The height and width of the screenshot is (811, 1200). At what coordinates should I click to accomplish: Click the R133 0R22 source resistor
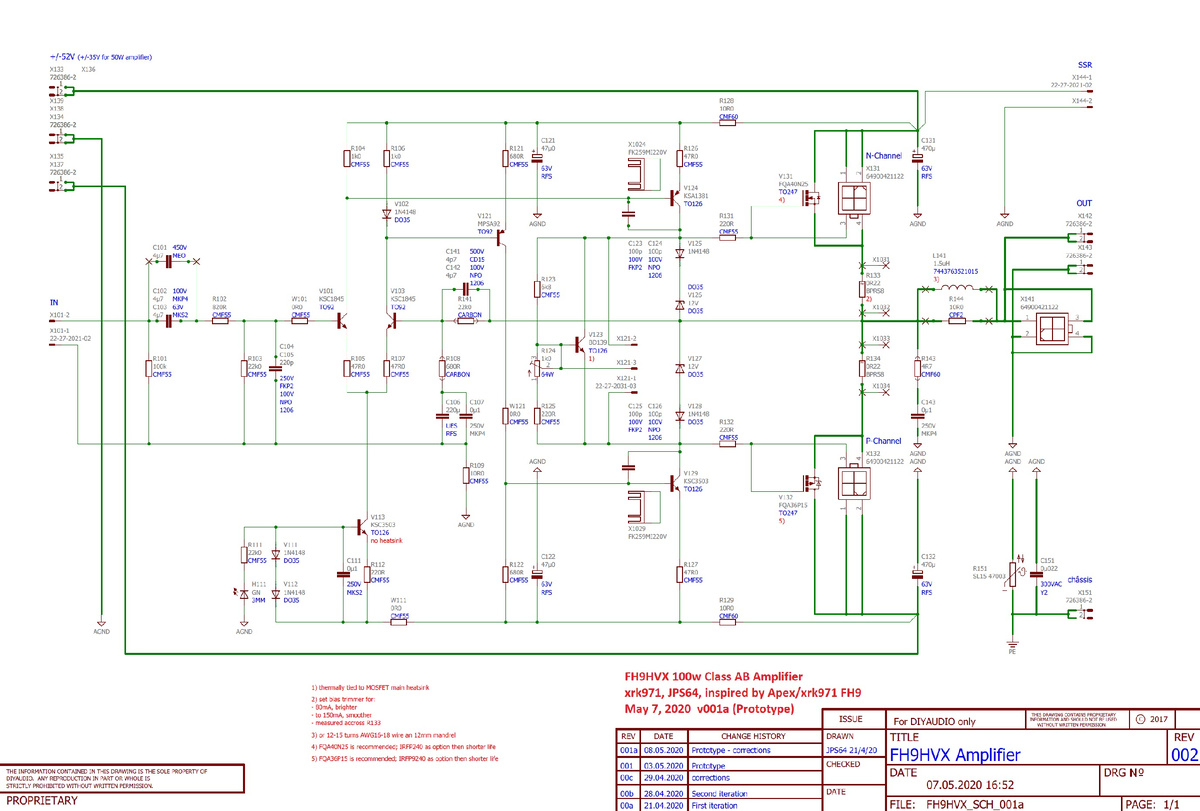(x=862, y=289)
